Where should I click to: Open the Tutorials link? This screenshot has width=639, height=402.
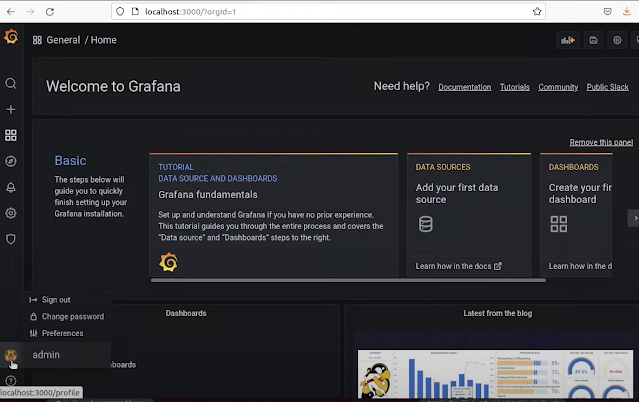[515, 87]
